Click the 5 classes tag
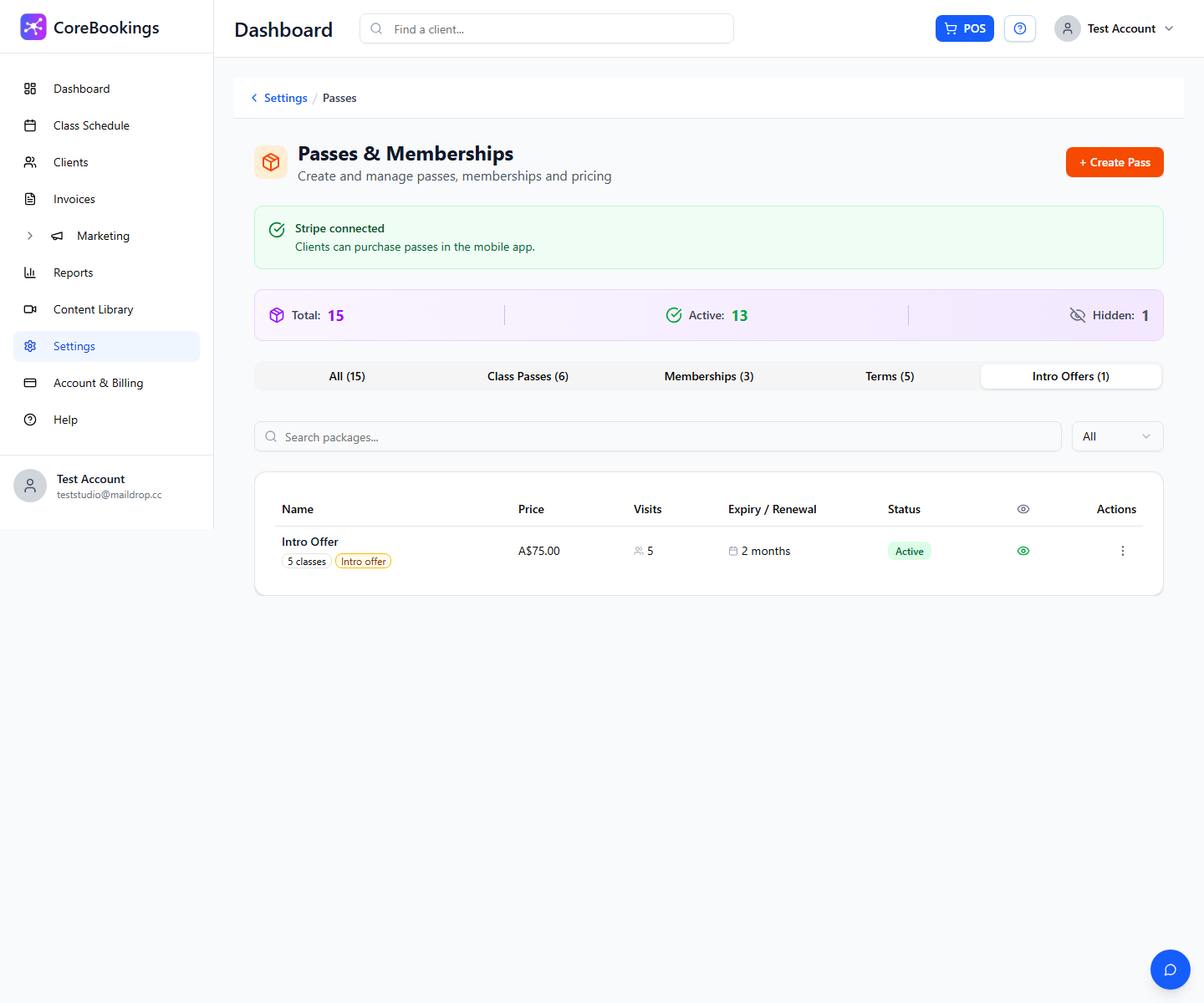The width and height of the screenshot is (1204, 1003). click(x=307, y=562)
